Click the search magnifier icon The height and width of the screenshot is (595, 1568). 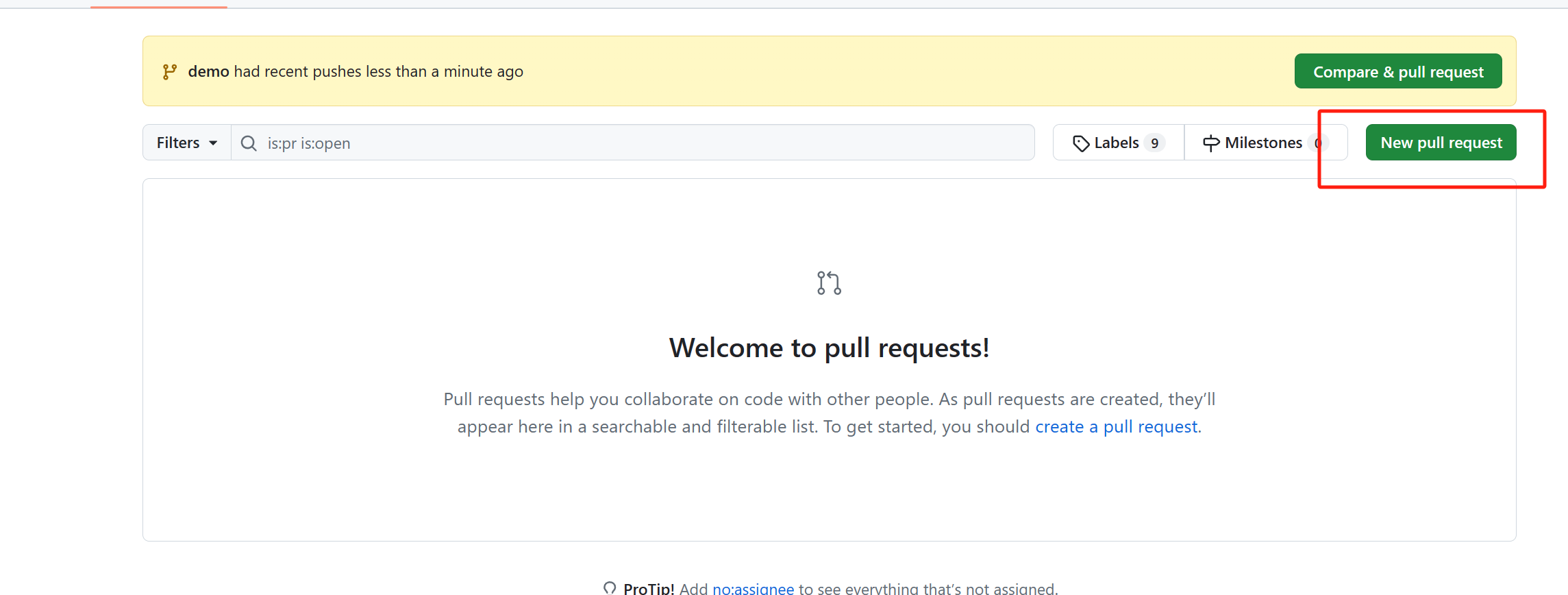249,143
